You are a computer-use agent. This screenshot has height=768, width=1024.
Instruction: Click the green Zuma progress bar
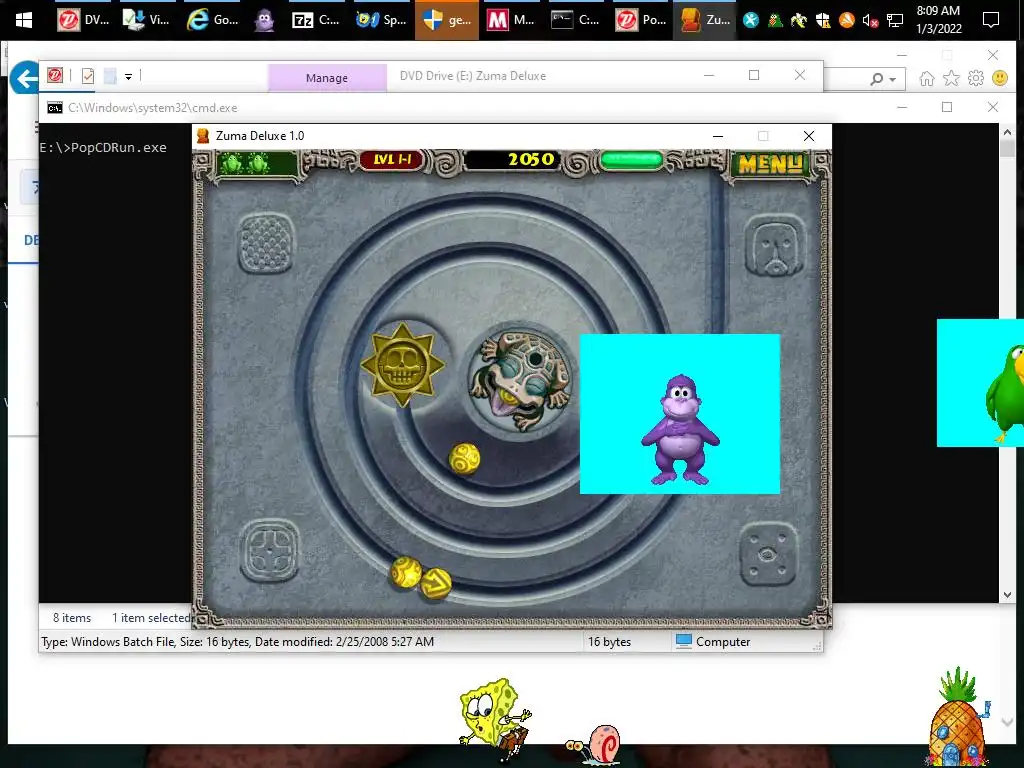tap(632, 159)
